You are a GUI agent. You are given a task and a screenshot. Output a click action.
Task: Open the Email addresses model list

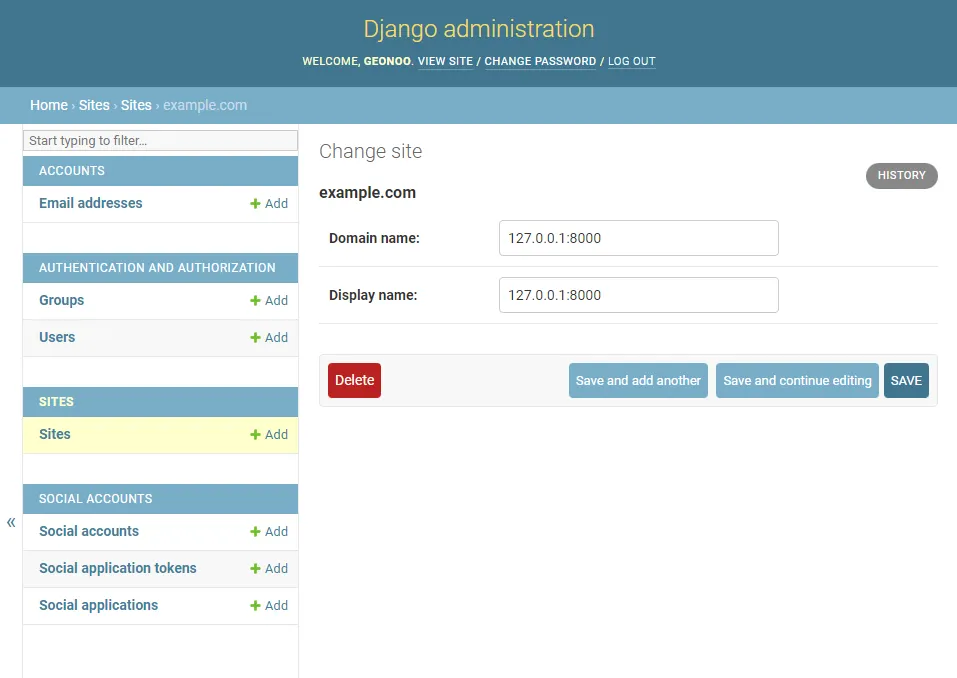90,203
